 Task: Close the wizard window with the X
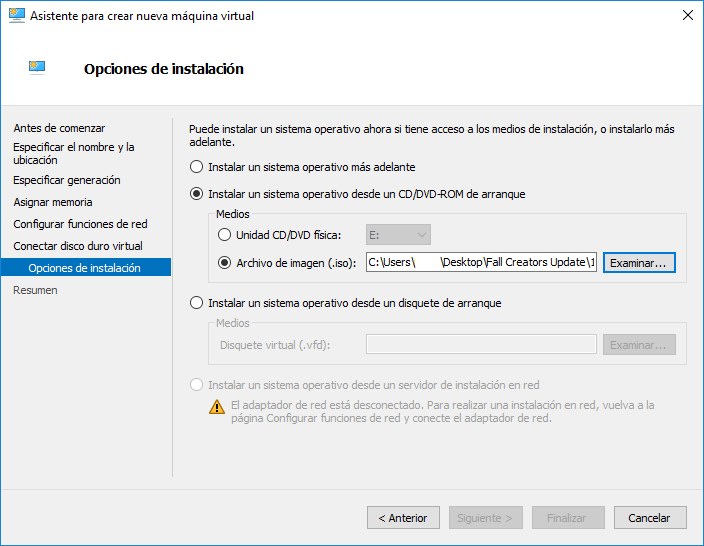[x=687, y=15]
